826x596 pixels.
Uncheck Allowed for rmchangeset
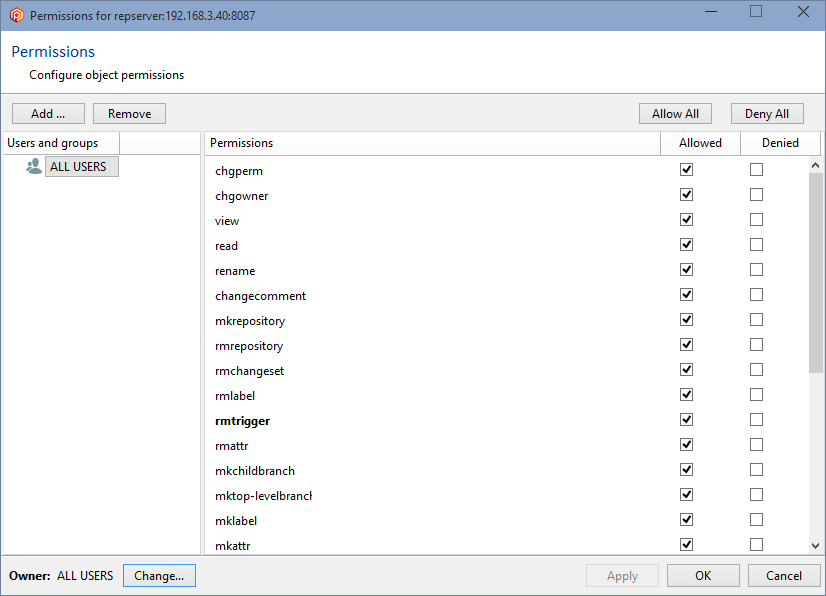coord(686,370)
